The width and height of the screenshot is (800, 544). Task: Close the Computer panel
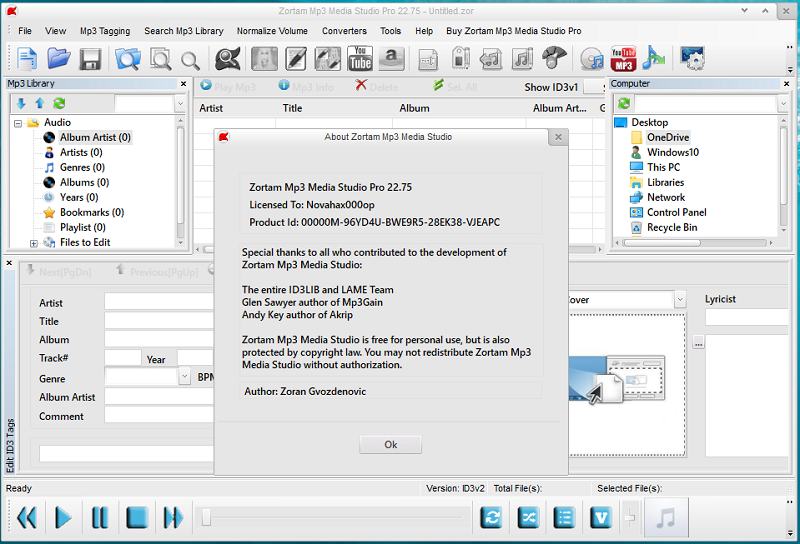pyautogui.click(x=786, y=84)
